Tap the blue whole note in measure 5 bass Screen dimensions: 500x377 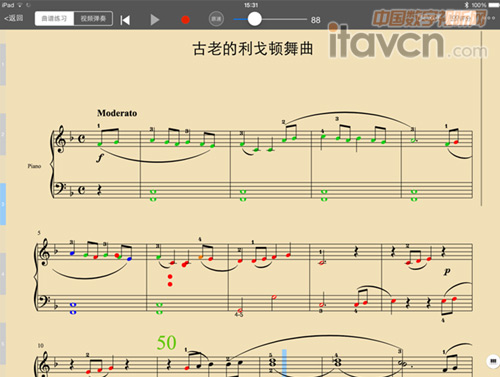[x=73, y=308]
